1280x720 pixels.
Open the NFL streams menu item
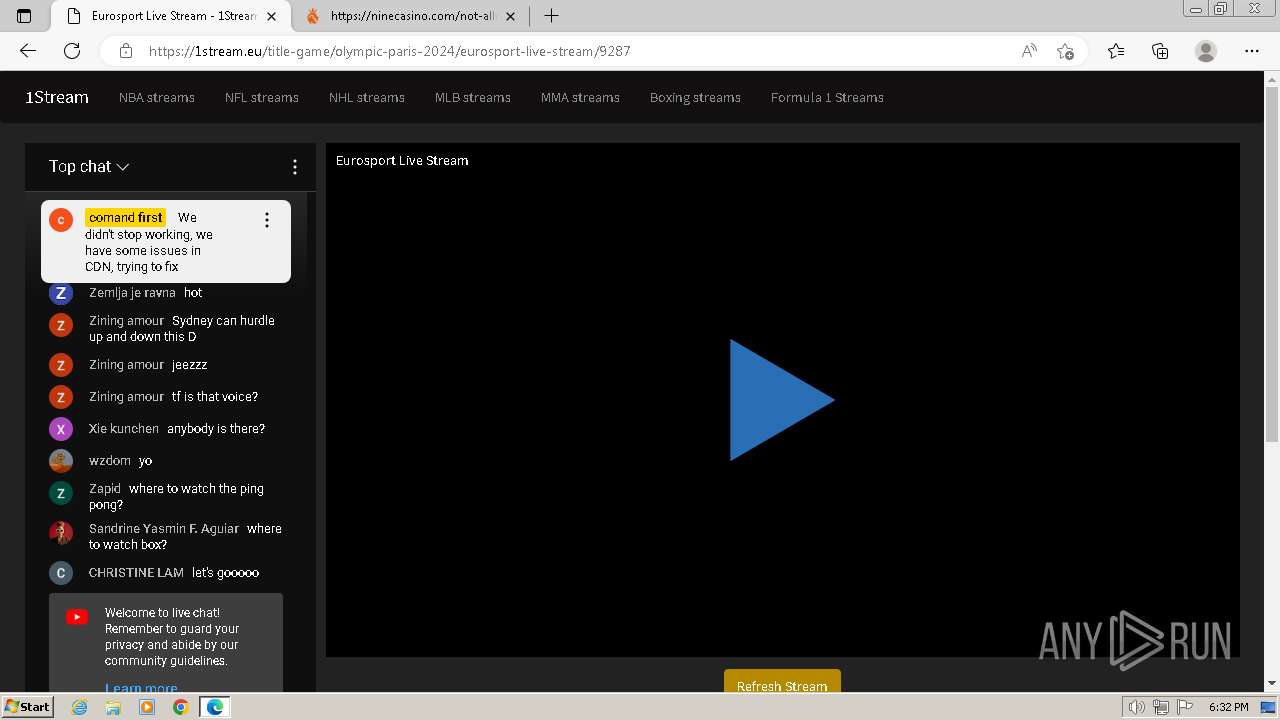click(262, 97)
